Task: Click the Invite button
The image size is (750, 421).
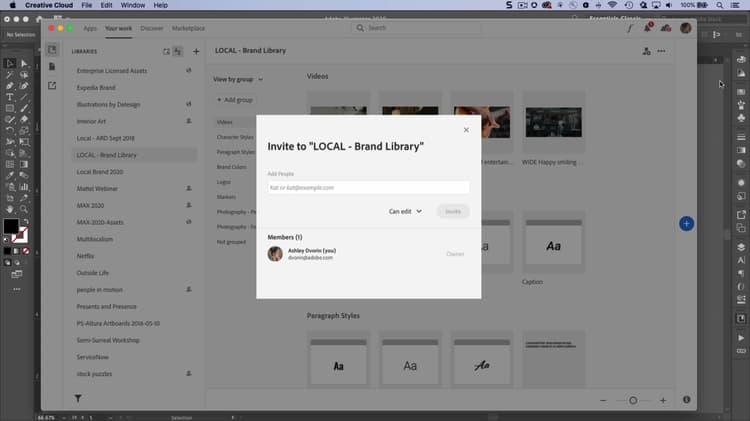Action: point(453,211)
